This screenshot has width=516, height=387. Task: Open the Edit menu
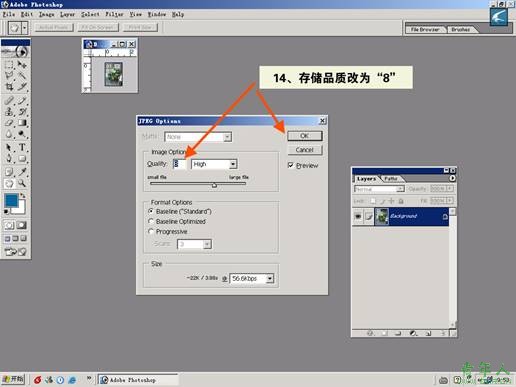coord(27,14)
